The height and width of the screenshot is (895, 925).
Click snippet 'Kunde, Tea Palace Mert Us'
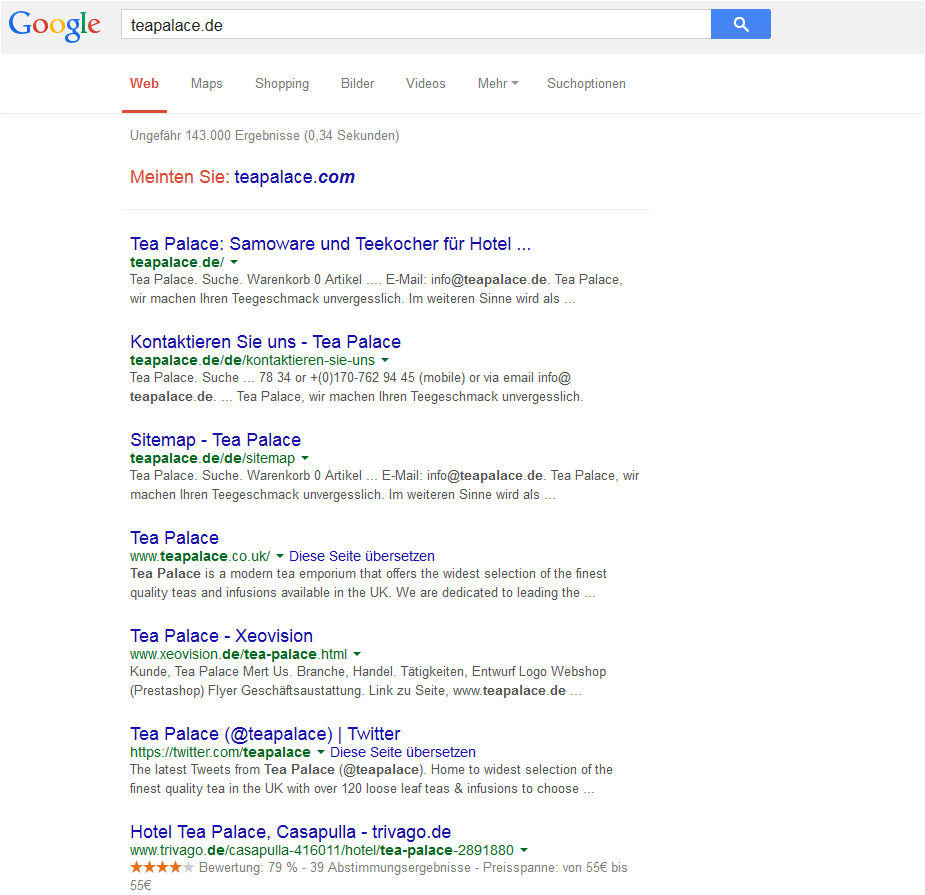coord(210,671)
